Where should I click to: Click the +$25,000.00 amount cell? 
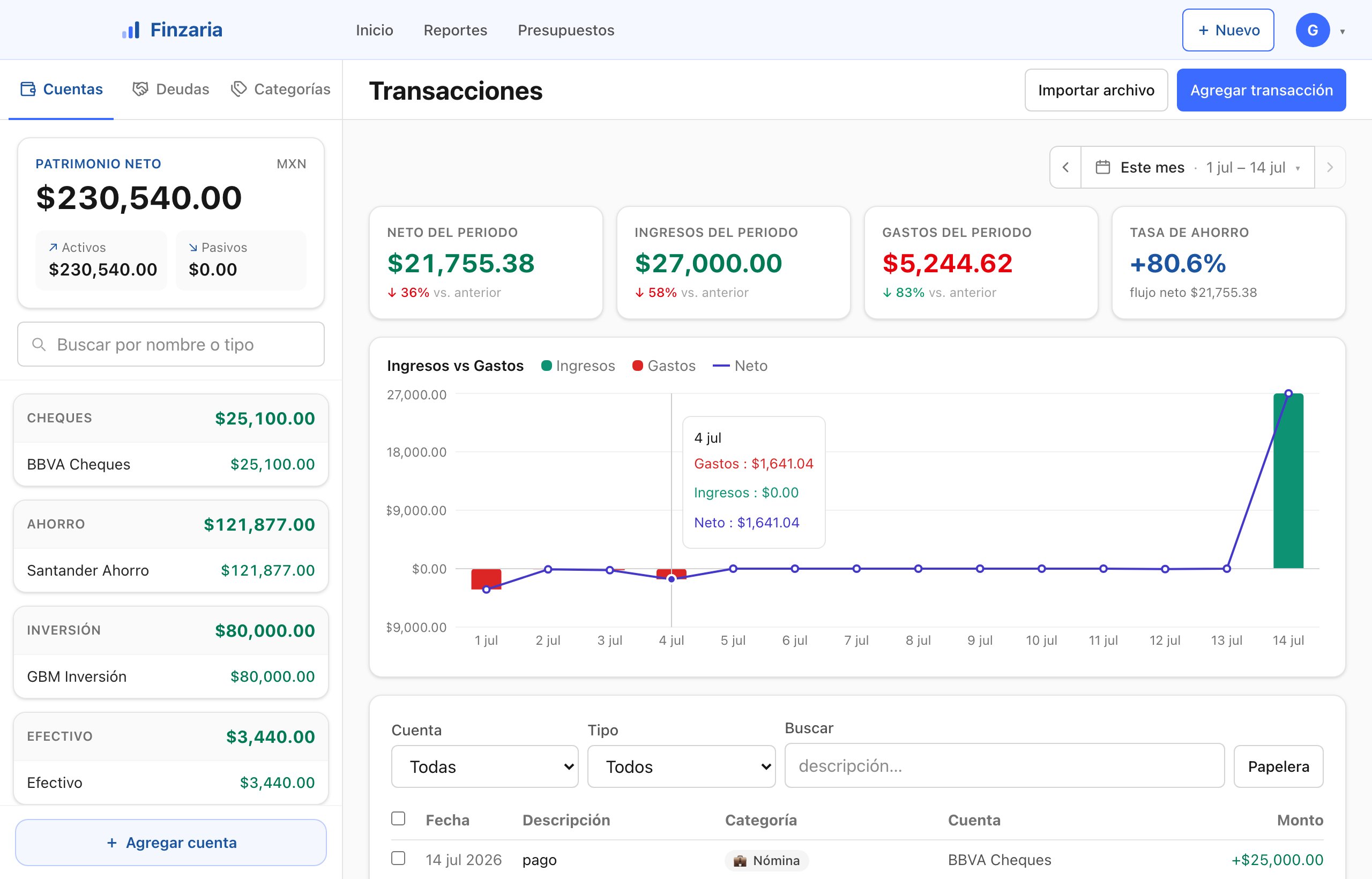coord(1277,860)
